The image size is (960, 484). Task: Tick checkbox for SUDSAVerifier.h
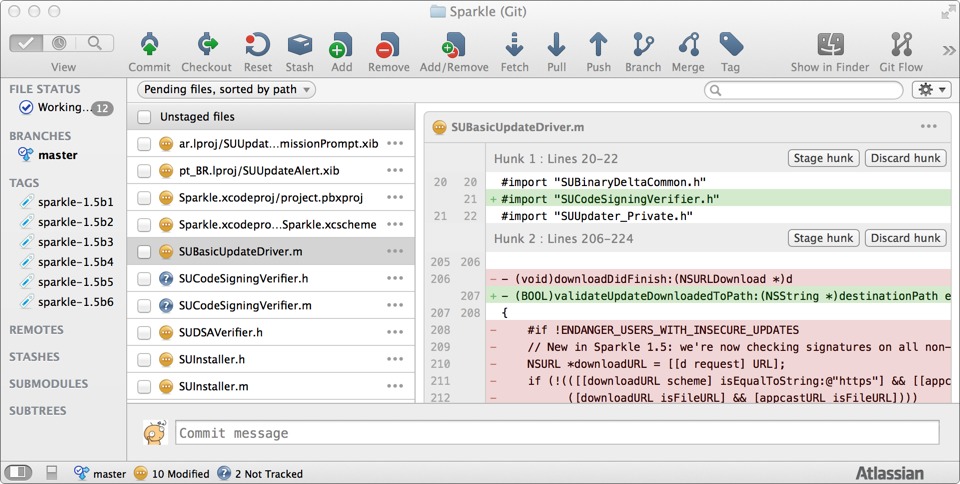tap(144, 332)
